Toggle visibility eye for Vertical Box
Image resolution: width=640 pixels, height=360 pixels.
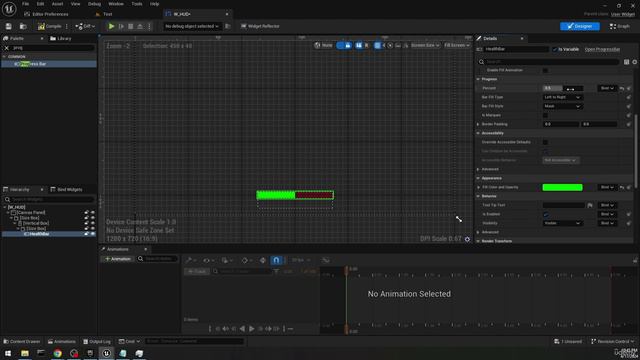coord(93,223)
